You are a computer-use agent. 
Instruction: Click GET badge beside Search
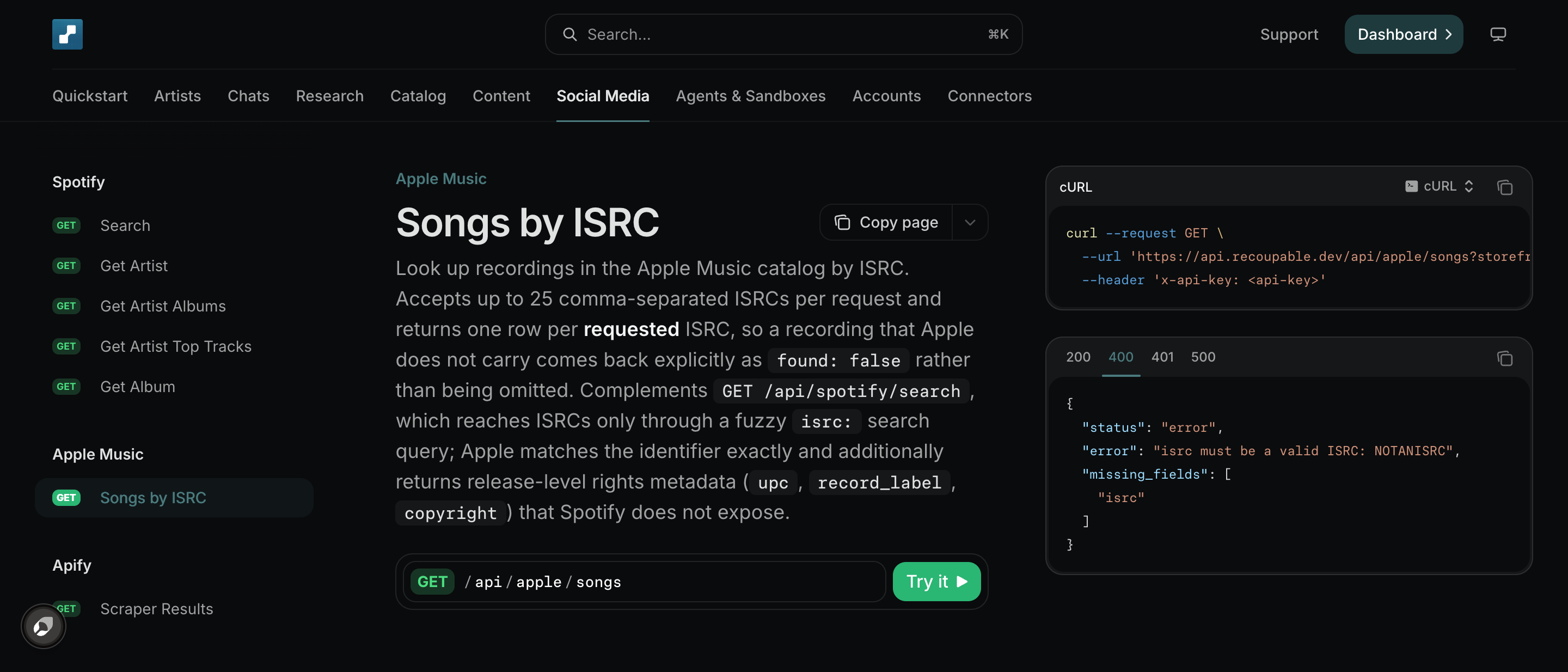click(x=66, y=225)
